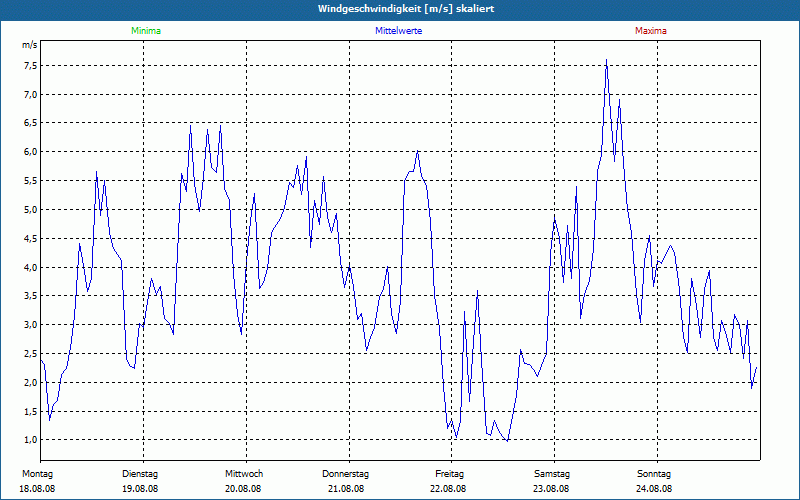The image size is (800, 500).
Task: Click the Mittwoch day label
Action: tap(244, 474)
